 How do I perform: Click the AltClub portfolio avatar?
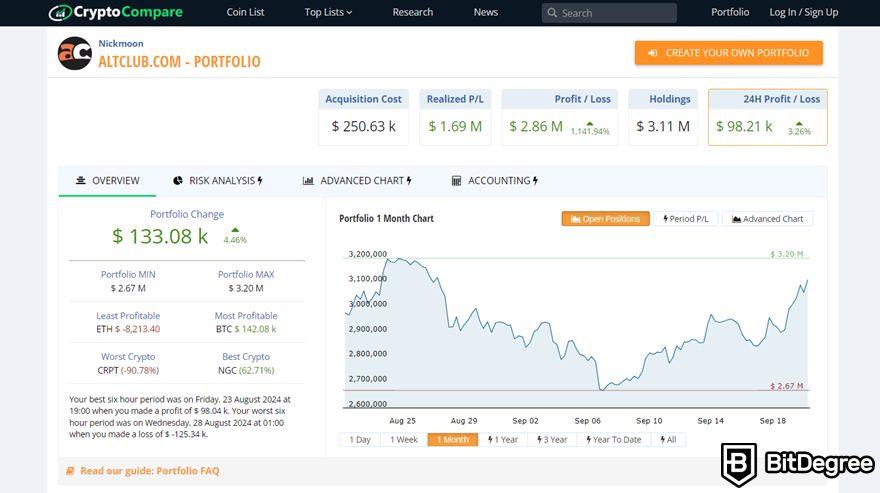pos(75,53)
